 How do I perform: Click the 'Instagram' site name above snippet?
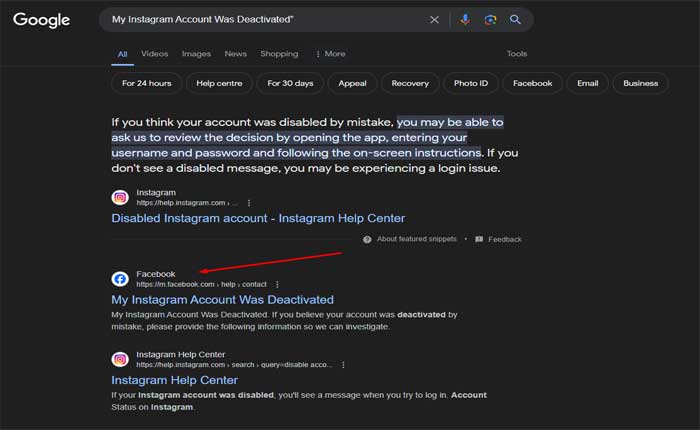[x=156, y=193]
